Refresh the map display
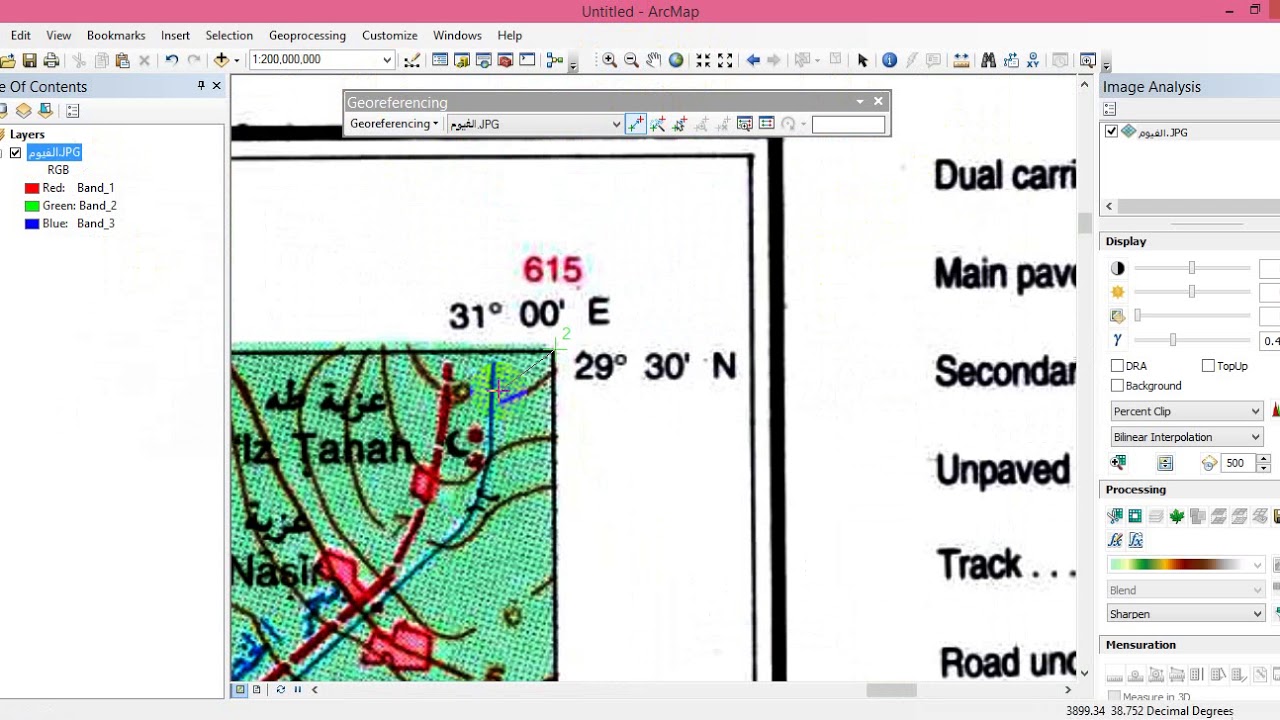 click(280, 689)
